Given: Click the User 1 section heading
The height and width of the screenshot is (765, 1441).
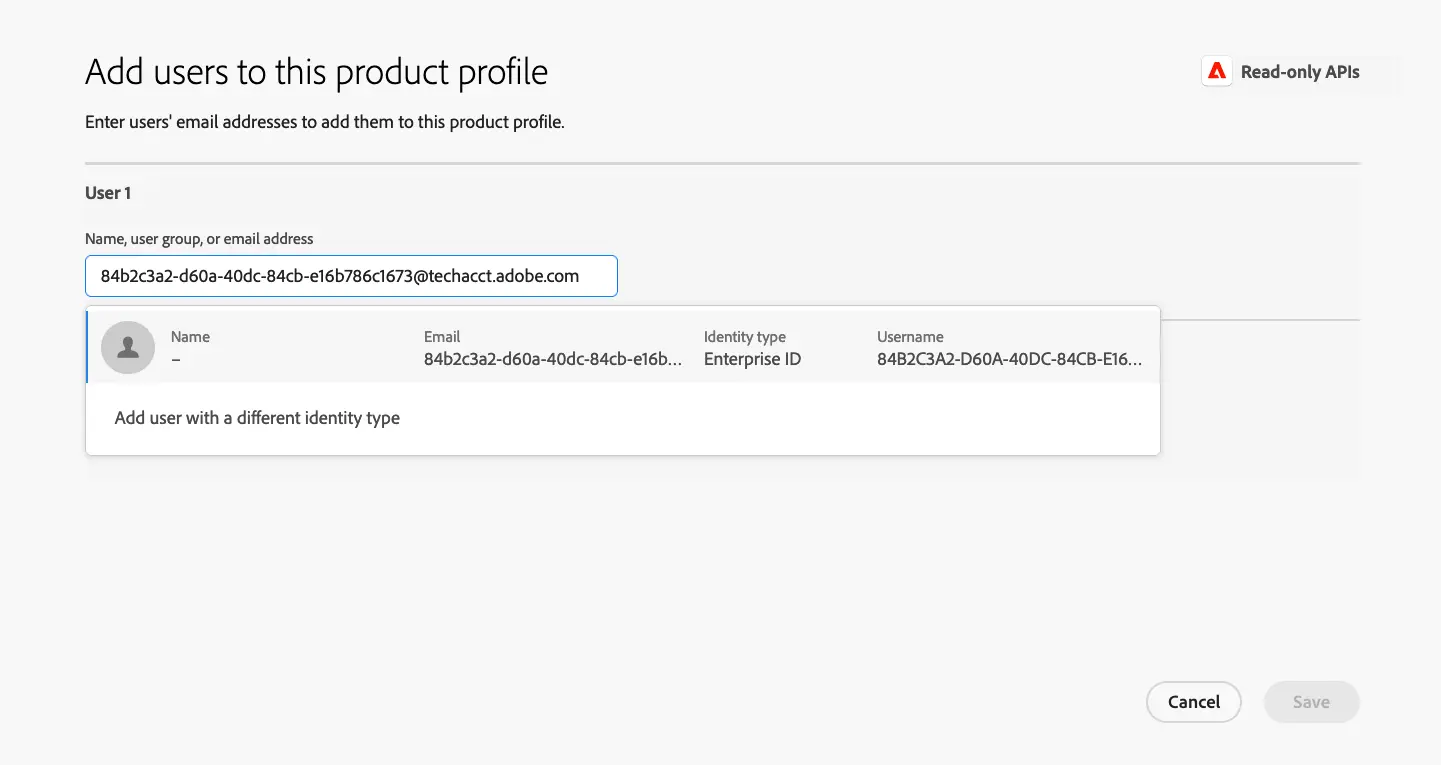Looking at the screenshot, I should (x=108, y=193).
